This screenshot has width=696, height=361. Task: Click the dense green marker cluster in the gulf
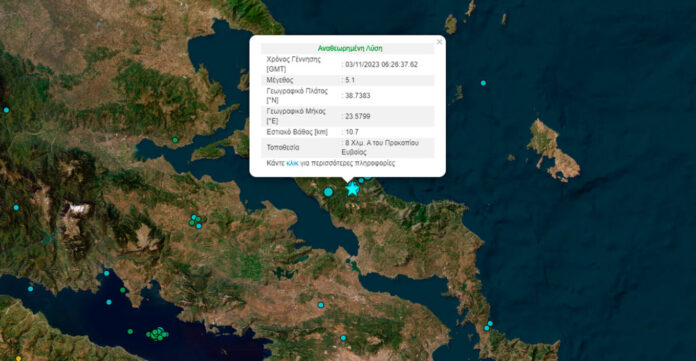coord(157,333)
